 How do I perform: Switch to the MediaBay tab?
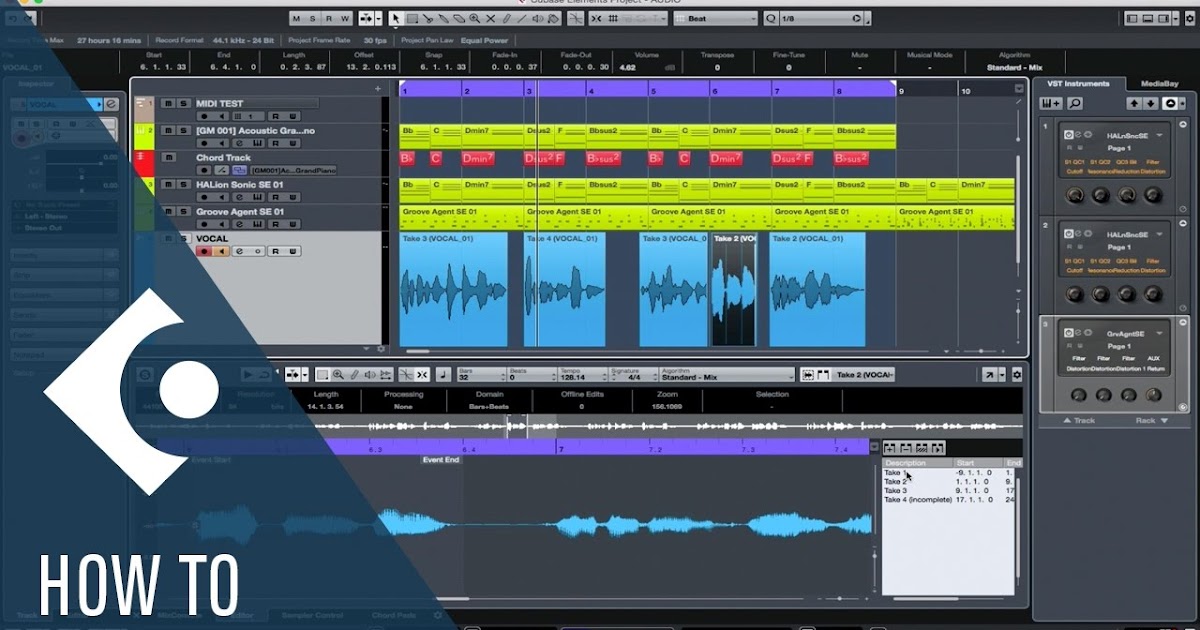(x=1159, y=84)
